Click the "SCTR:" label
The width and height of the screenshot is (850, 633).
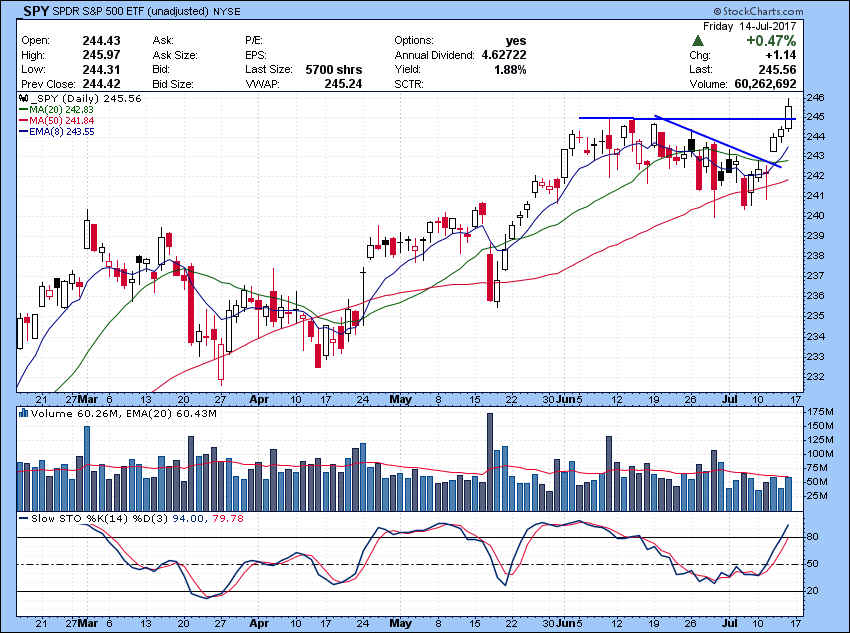point(409,84)
